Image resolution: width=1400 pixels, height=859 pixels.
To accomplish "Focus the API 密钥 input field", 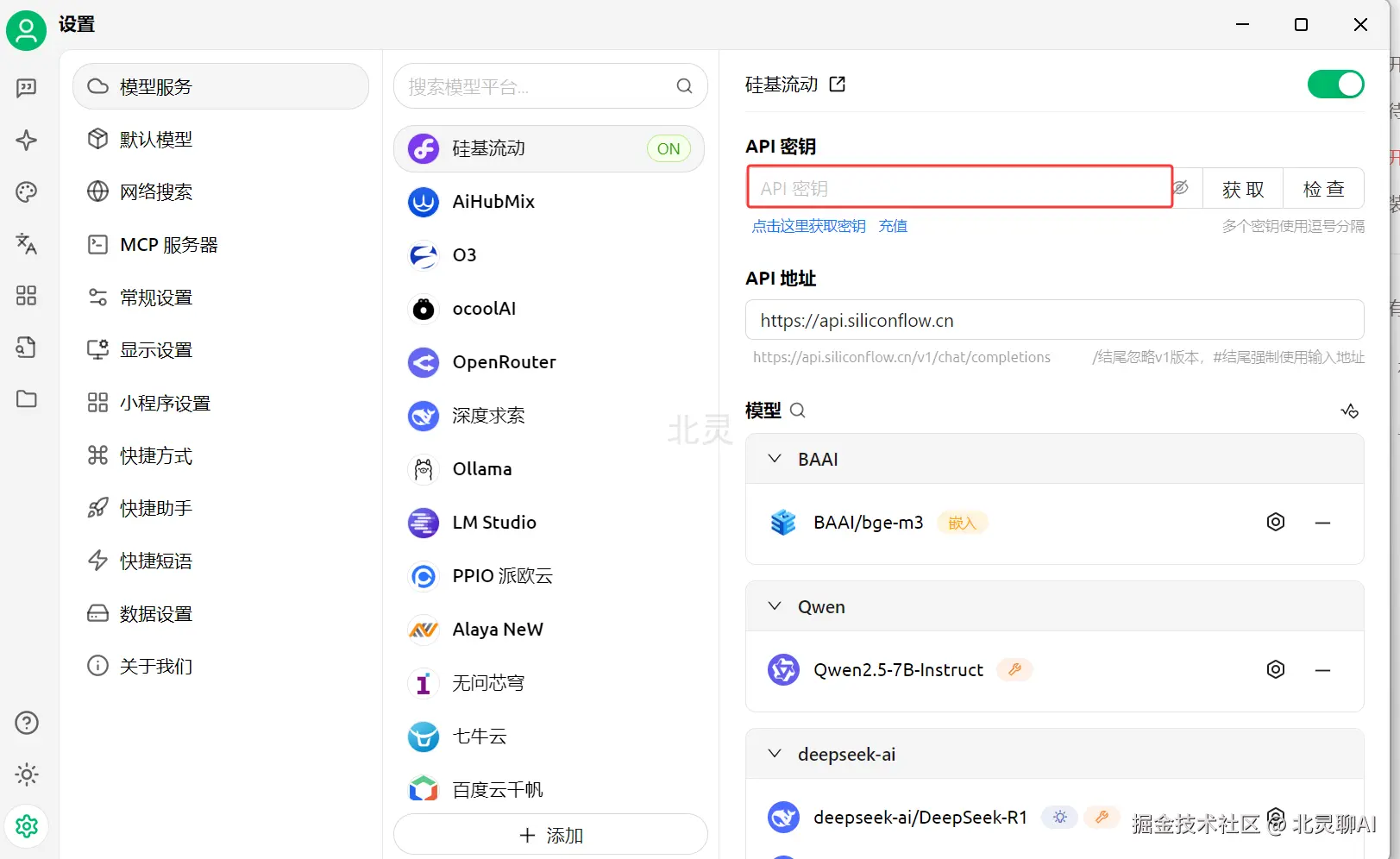I will [959, 188].
